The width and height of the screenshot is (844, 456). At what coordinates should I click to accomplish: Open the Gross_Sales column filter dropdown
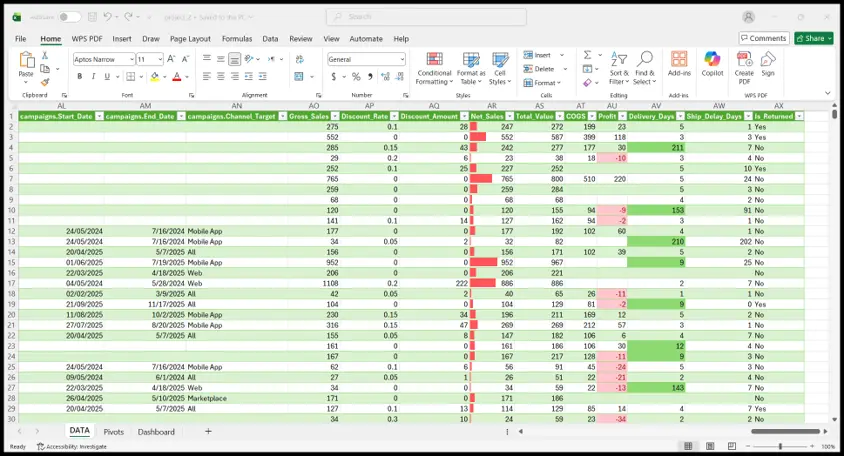click(335, 116)
